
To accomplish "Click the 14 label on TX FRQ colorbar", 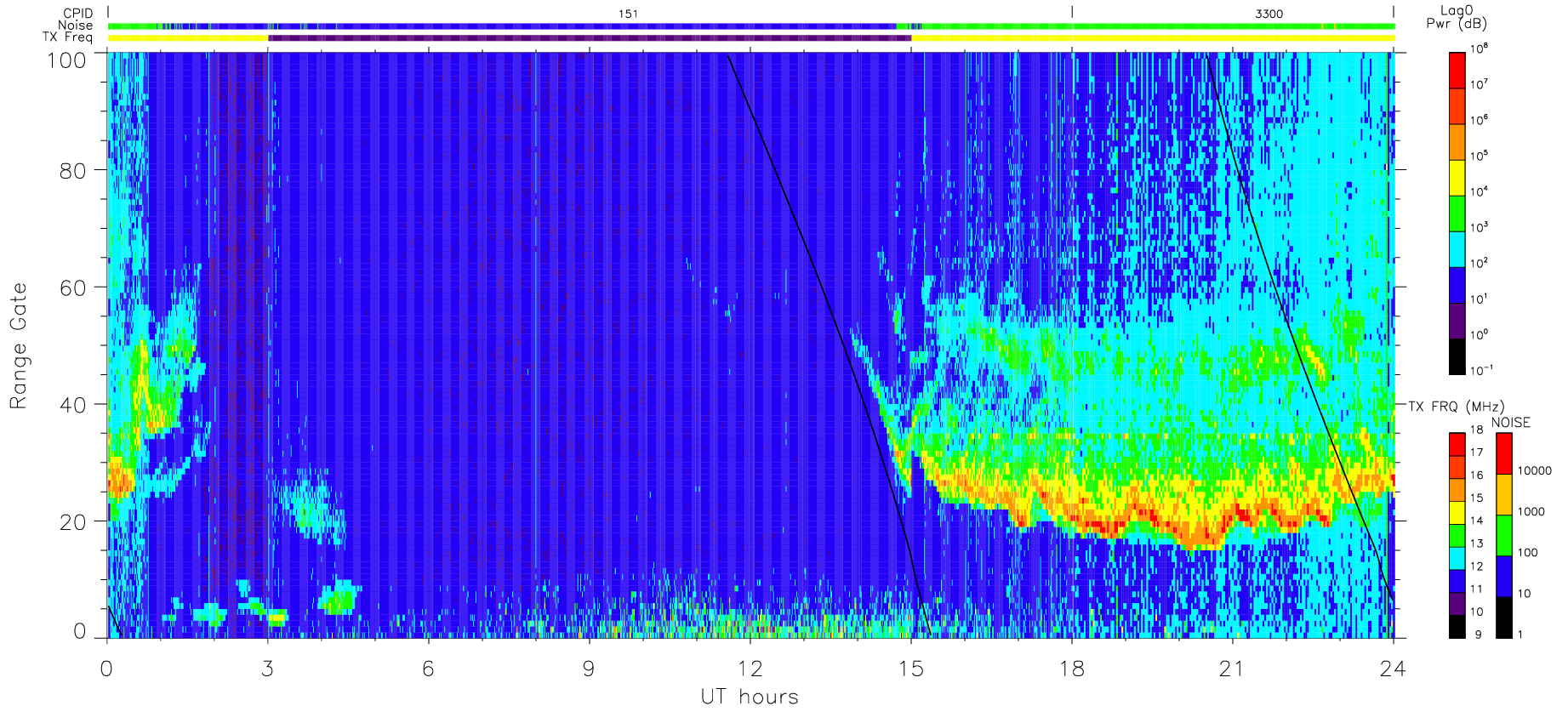I will click(x=1477, y=521).
